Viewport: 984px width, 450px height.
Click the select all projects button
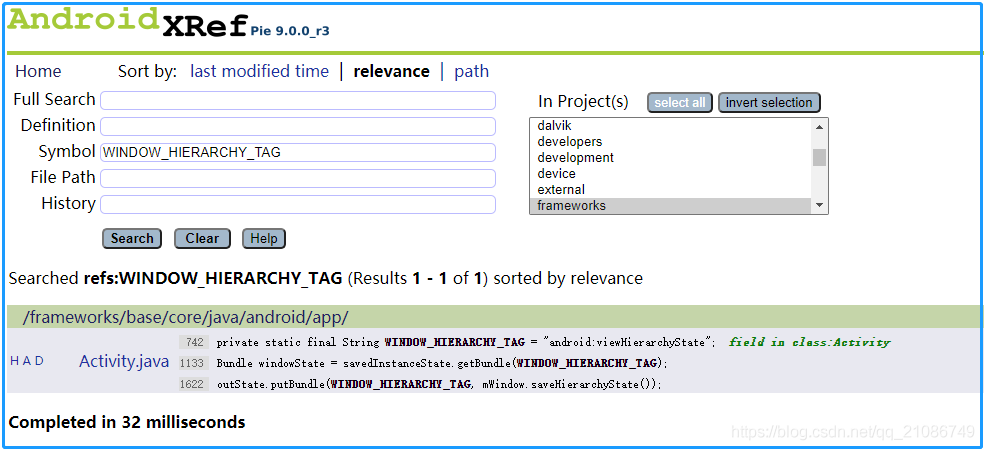point(680,103)
